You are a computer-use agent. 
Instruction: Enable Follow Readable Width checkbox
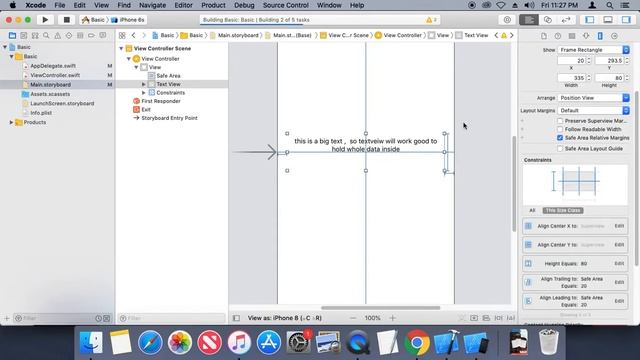(560, 129)
